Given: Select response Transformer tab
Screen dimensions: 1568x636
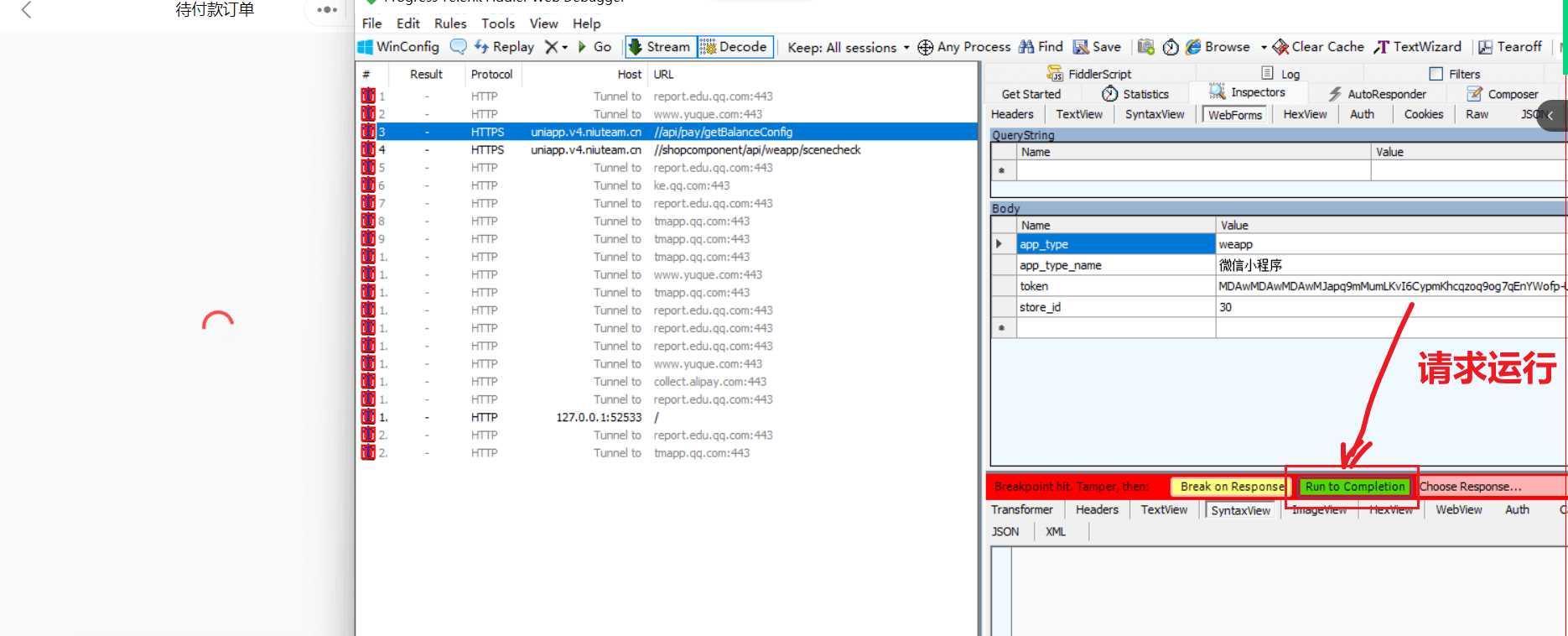Looking at the screenshot, I should [1021, 509].
